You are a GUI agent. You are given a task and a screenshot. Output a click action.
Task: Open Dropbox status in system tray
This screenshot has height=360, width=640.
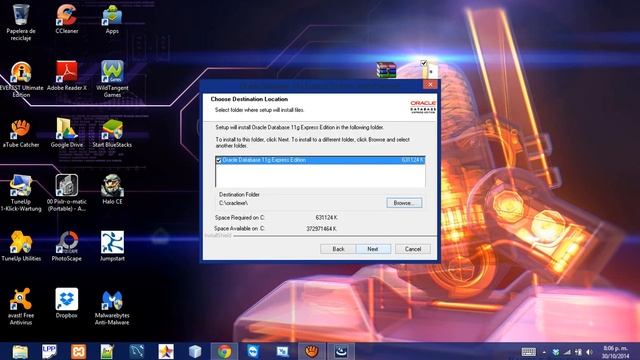point(556,352)
